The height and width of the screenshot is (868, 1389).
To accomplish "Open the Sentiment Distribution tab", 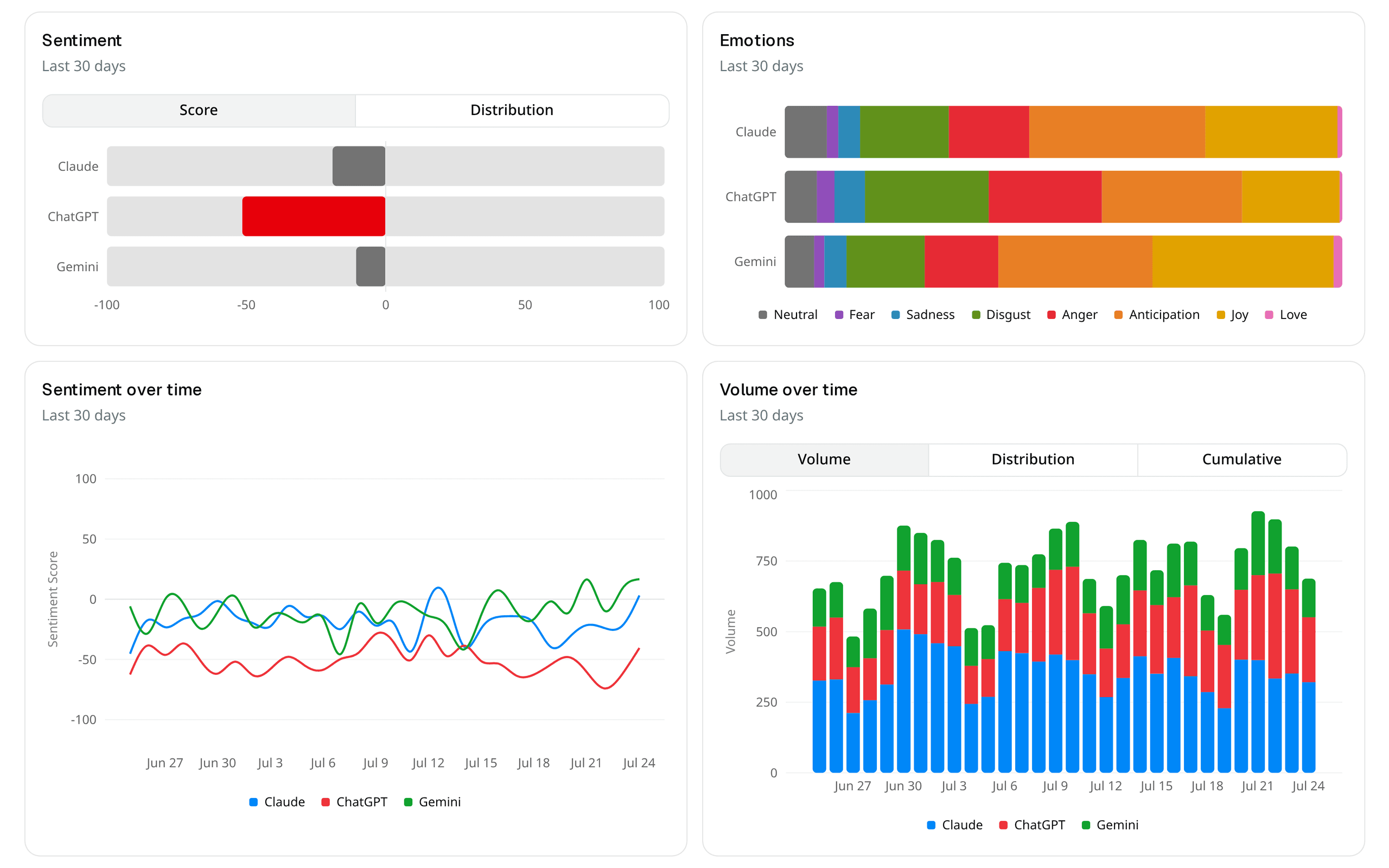I will coord(512,110).
